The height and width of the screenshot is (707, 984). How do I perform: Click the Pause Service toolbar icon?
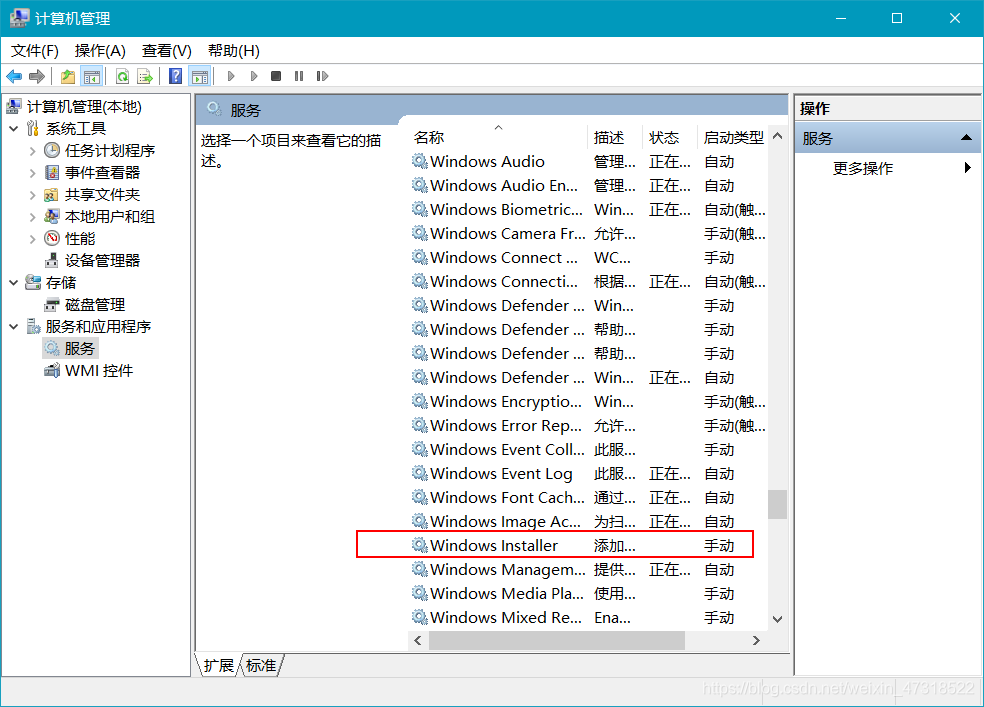(299, 76)
